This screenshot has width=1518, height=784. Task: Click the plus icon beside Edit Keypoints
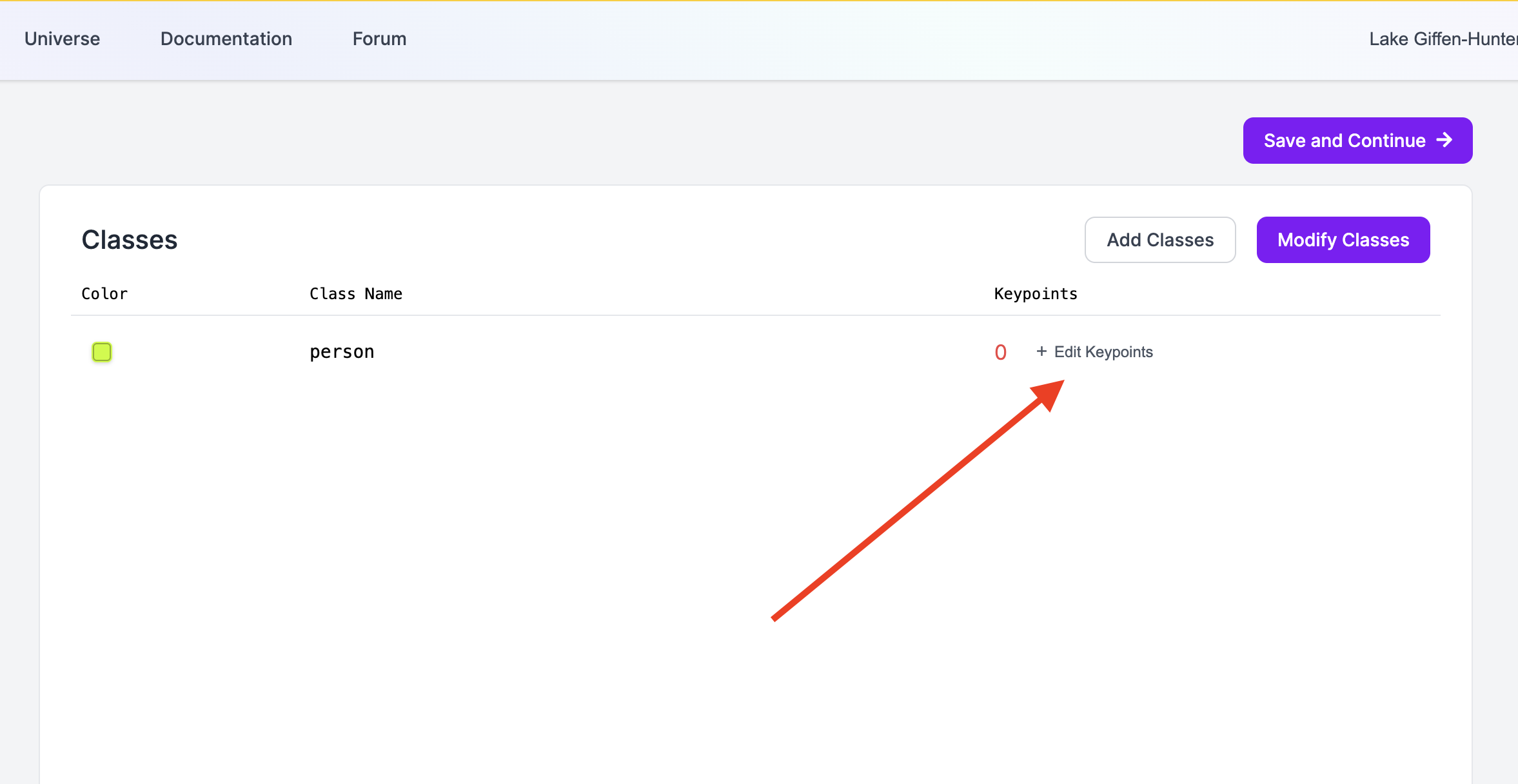click(1041, 351)
